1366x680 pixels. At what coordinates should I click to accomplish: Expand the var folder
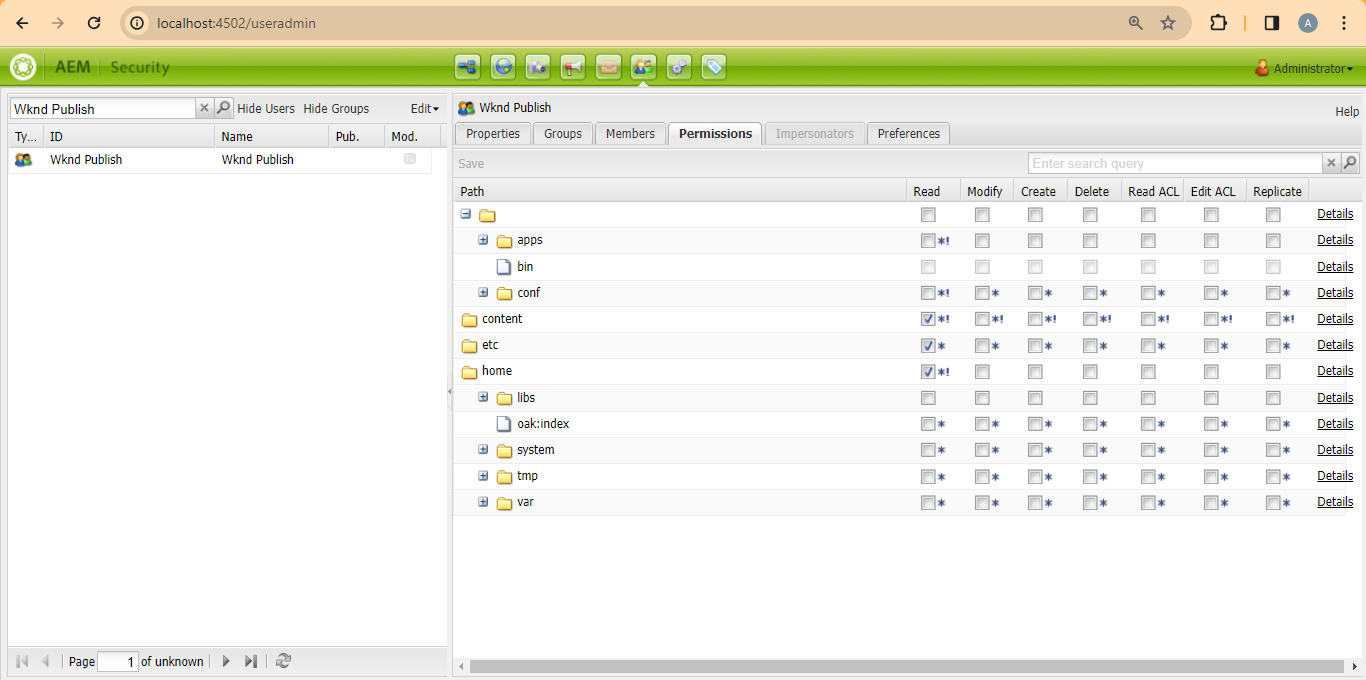pos(483,501)
